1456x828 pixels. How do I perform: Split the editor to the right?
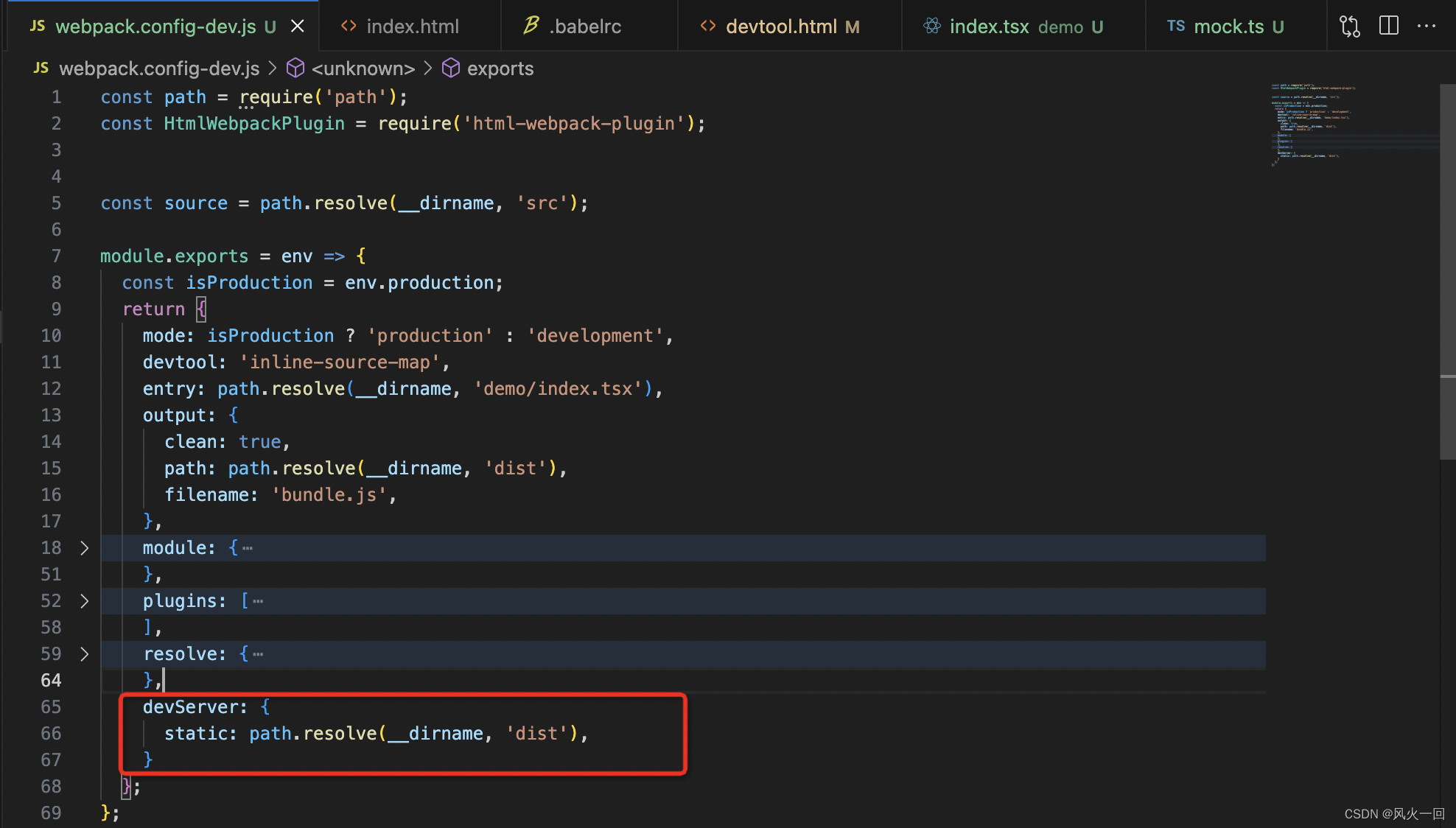pos(1388,26)
